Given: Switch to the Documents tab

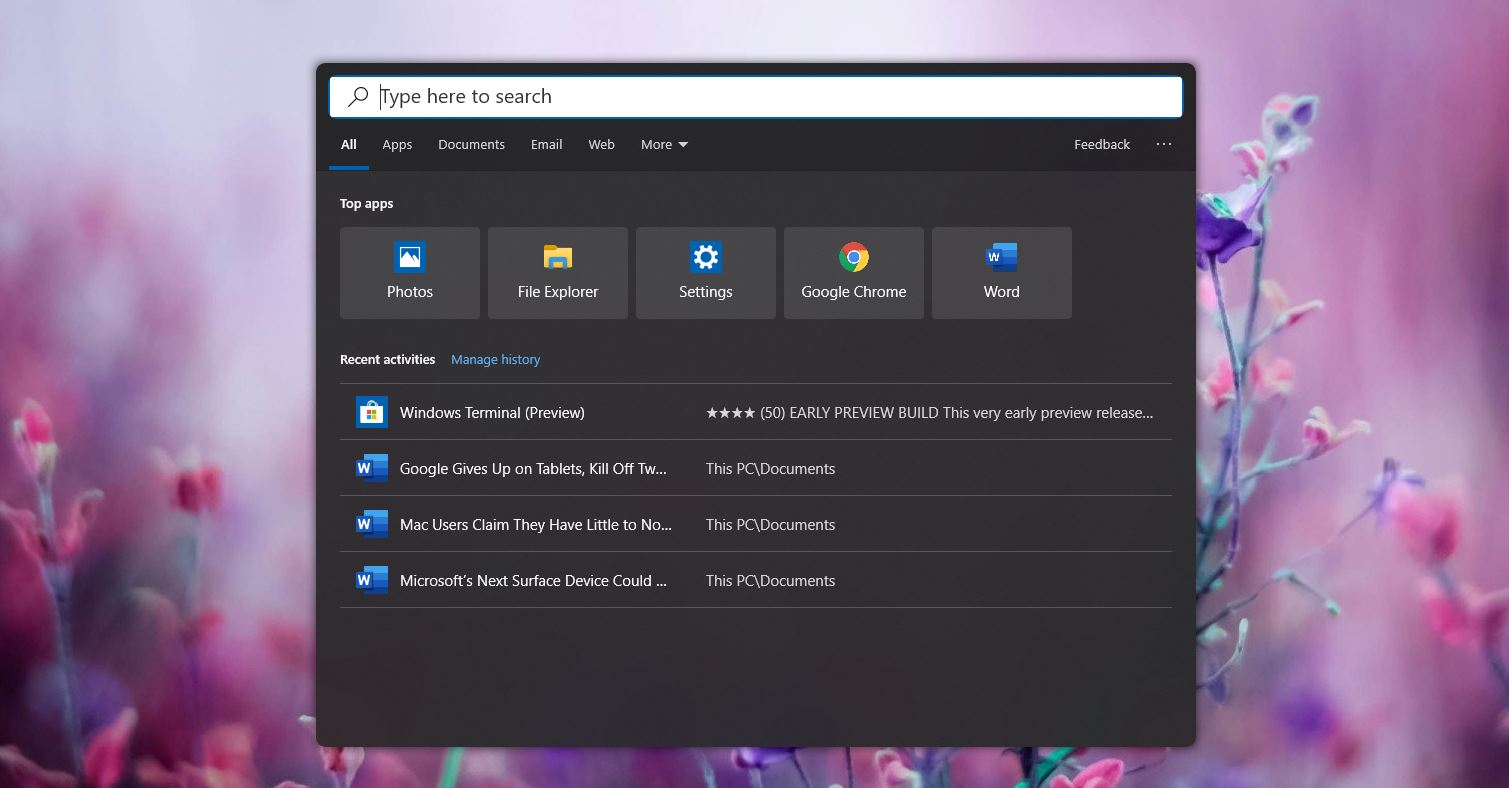Looking at the screenshot, I should click(471, 145).
